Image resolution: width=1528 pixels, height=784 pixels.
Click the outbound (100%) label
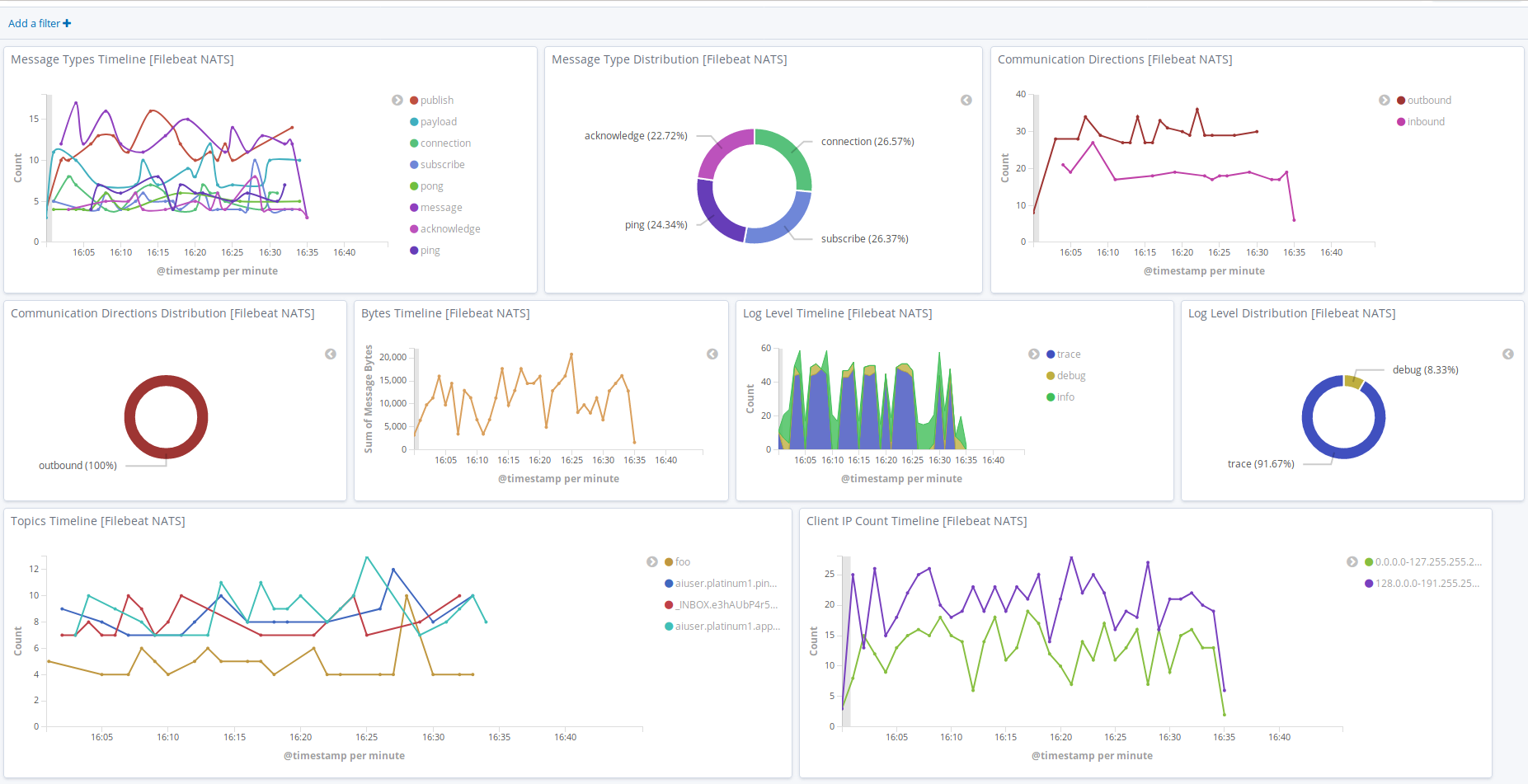point(78,465)
